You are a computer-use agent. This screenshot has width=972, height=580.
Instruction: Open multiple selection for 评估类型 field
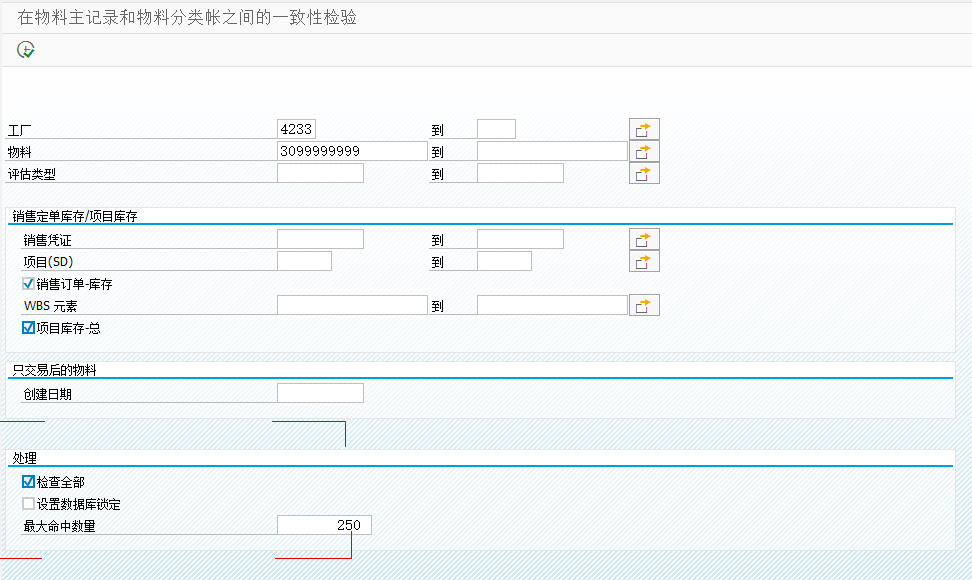tap(644, 172)
